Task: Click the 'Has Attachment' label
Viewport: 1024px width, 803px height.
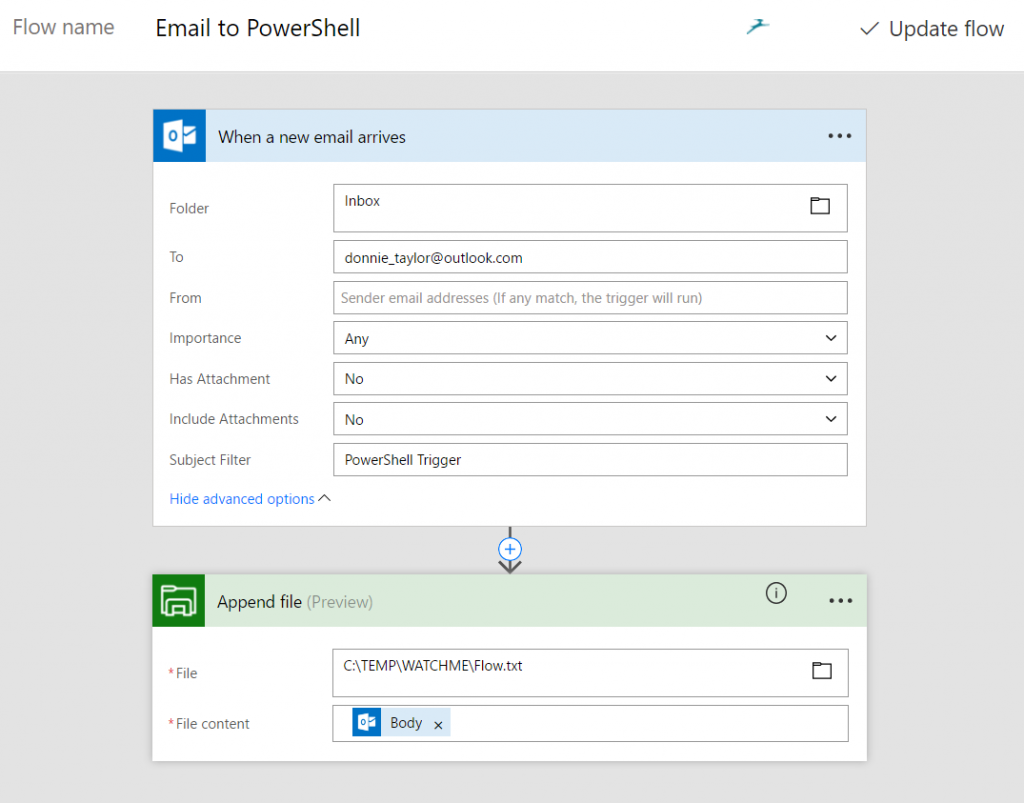Action: [x=219, y=379]
